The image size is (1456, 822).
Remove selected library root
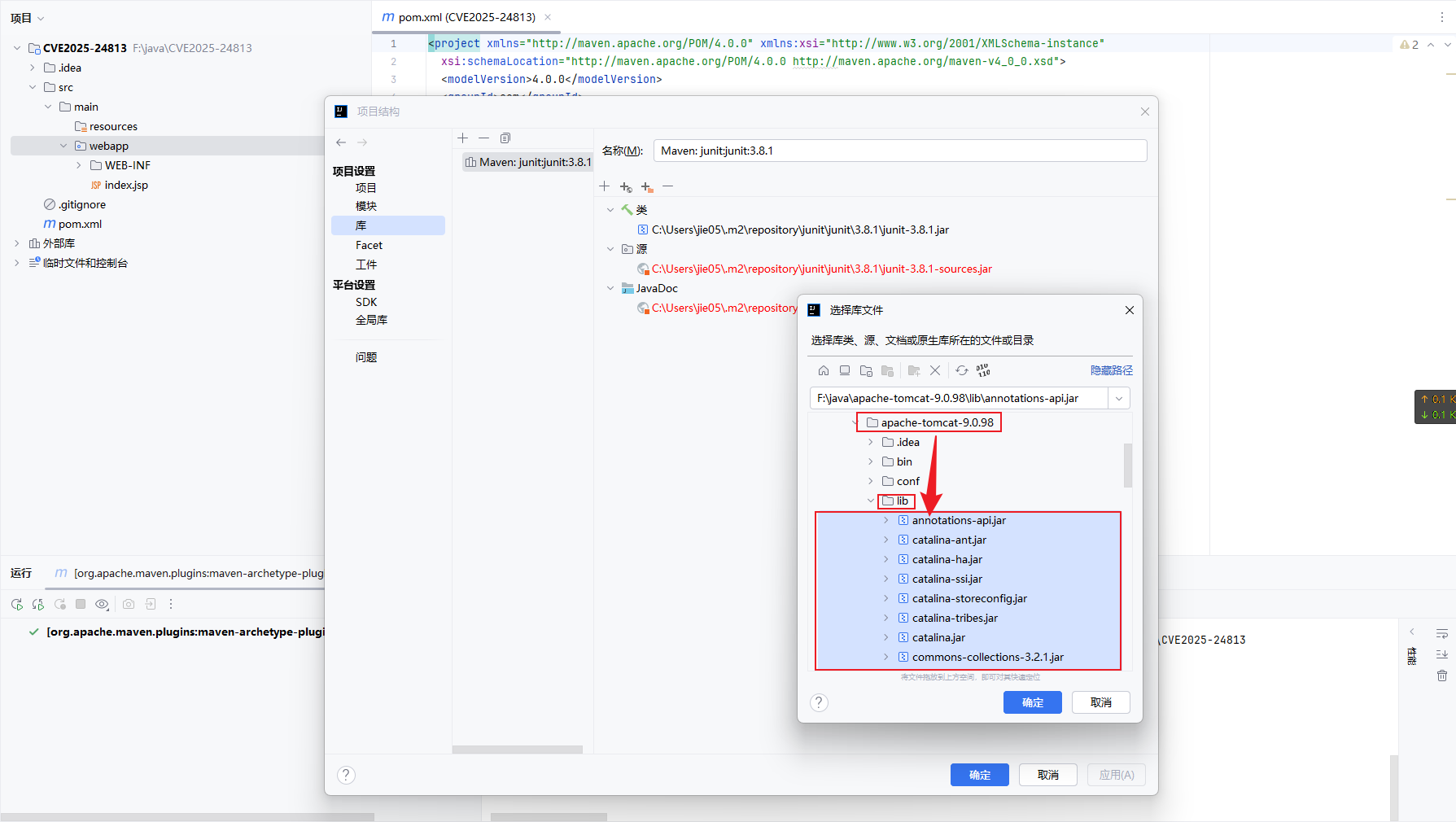668,186
